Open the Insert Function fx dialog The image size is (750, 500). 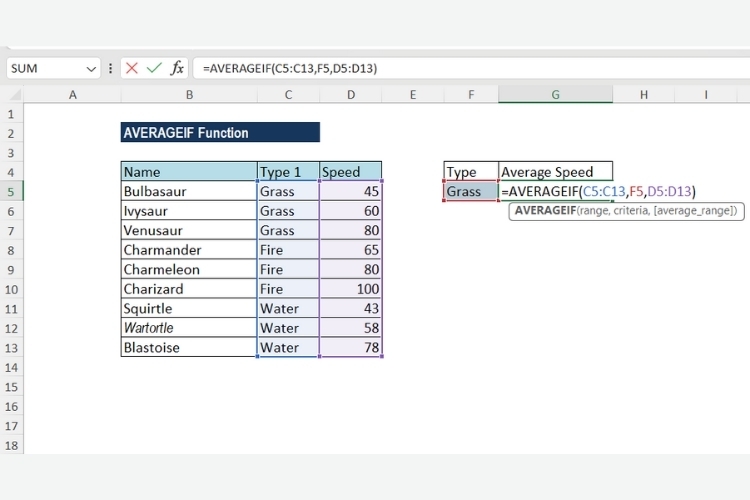pyautogui.click(x=177, y=68)
